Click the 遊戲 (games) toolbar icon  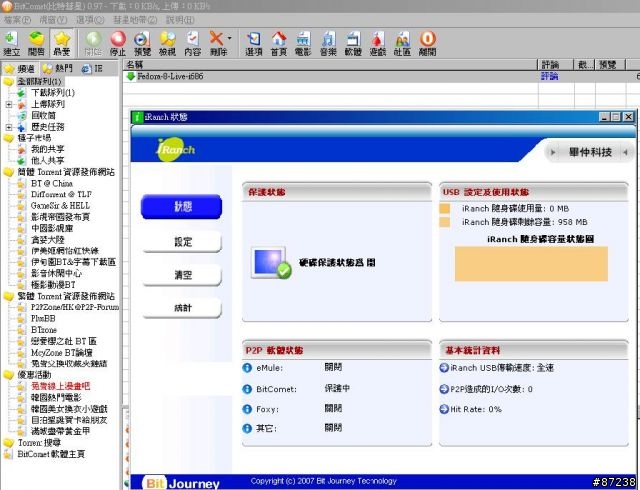coord(378,43)
